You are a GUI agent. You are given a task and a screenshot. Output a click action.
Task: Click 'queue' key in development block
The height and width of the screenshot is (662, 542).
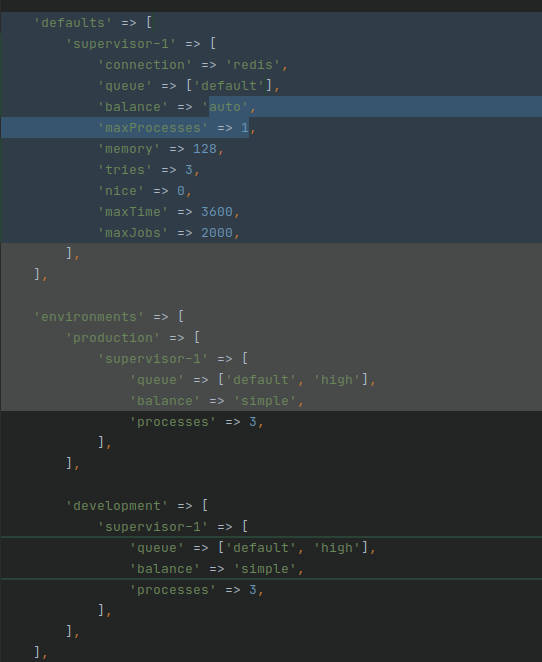tap(157, 548)
